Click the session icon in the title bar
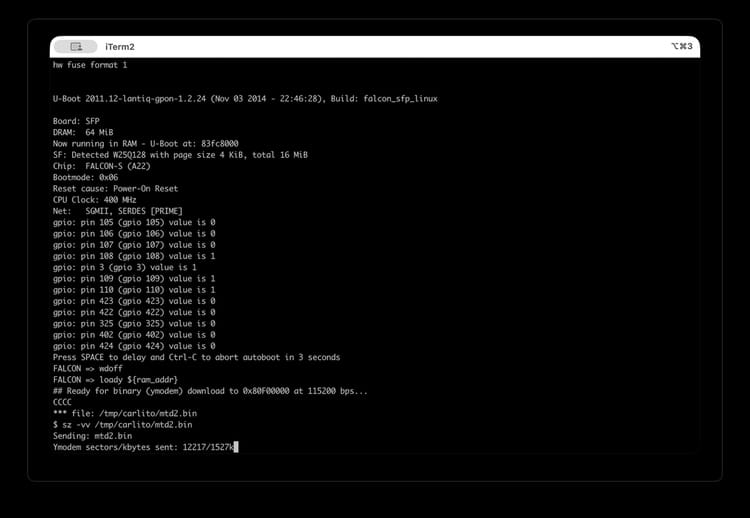This screenshot has width=750, height=518. click(76, 46)
